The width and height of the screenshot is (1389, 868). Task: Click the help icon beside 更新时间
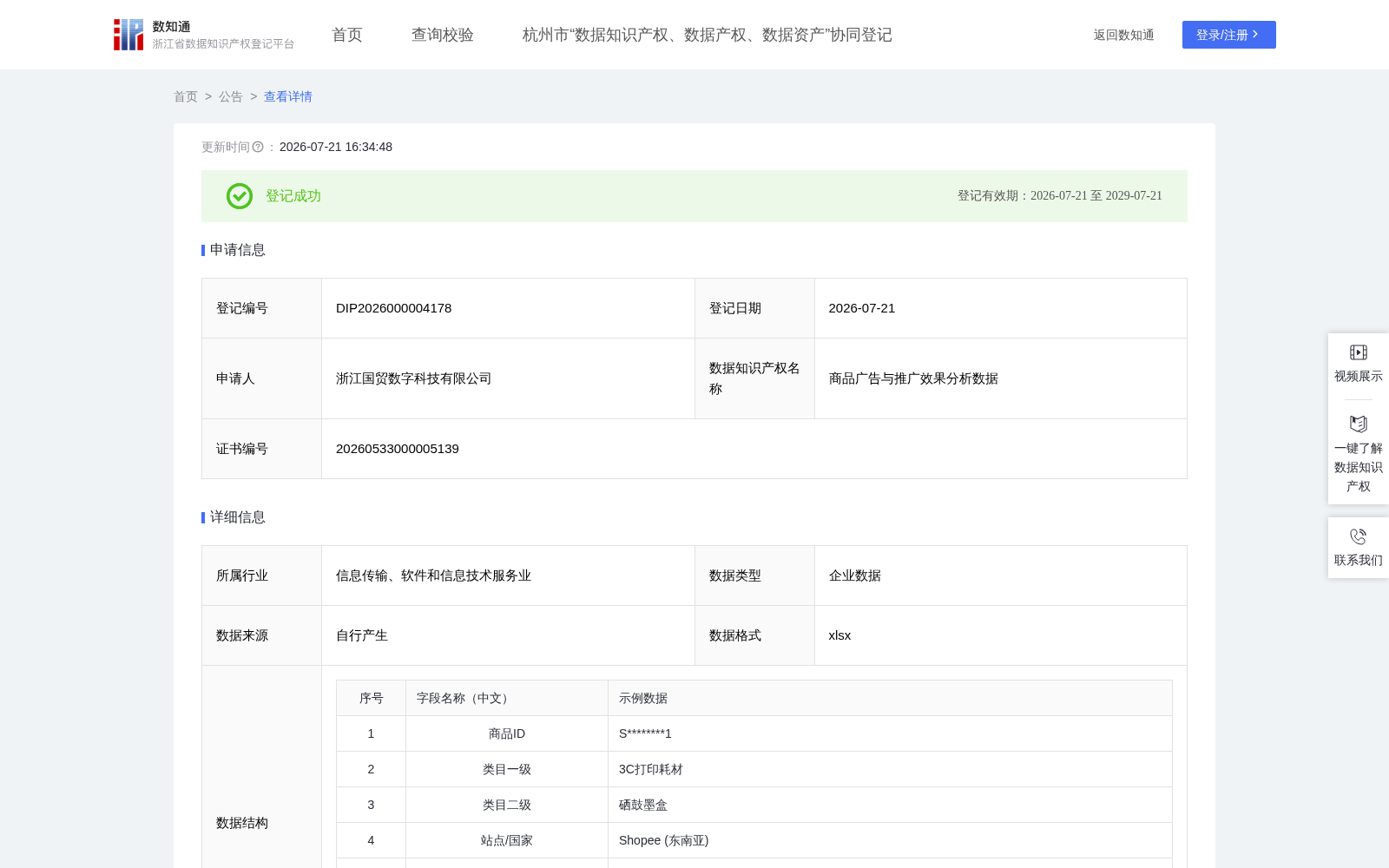pos(258,148)
